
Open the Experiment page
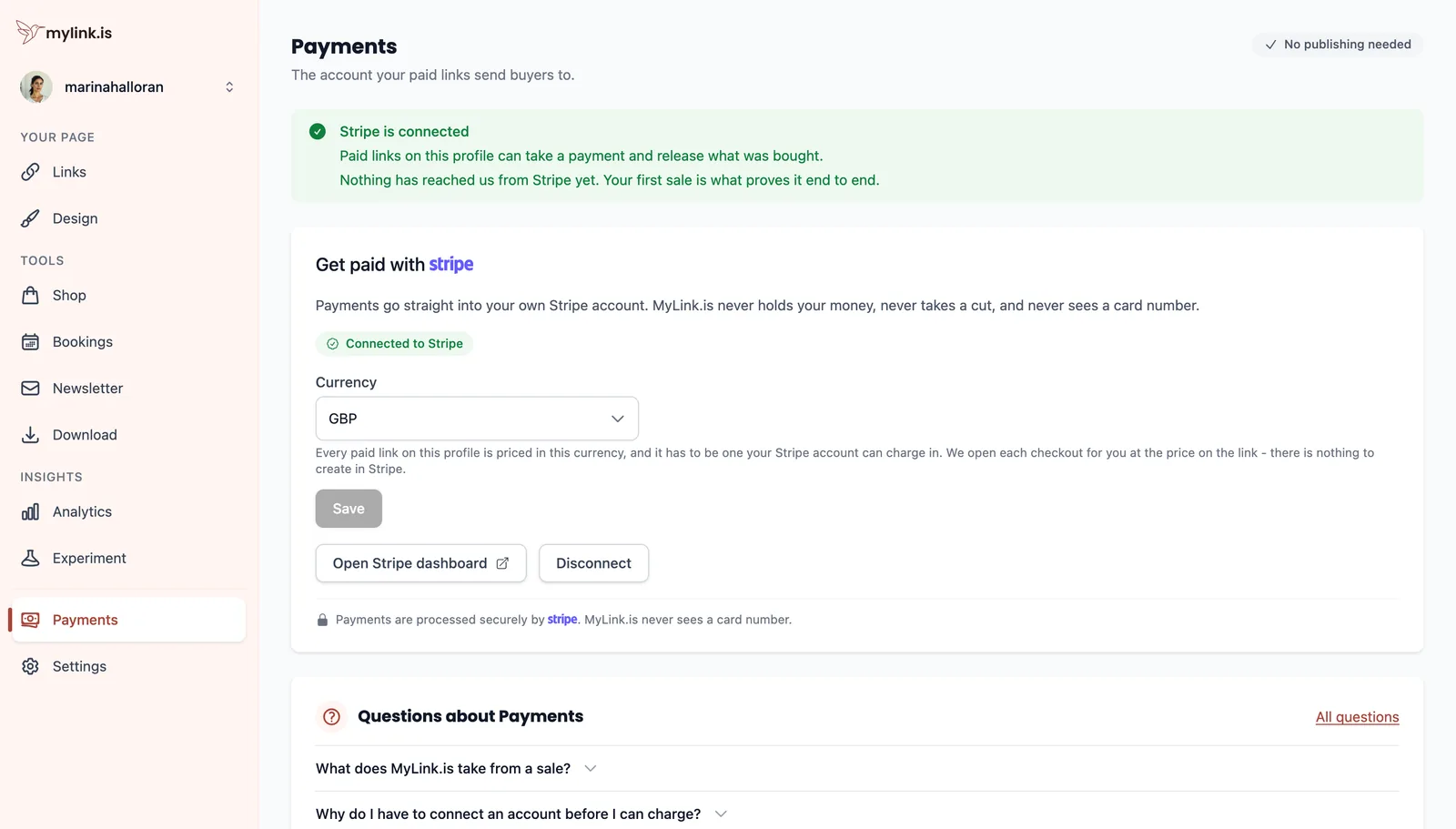(128, 559)
